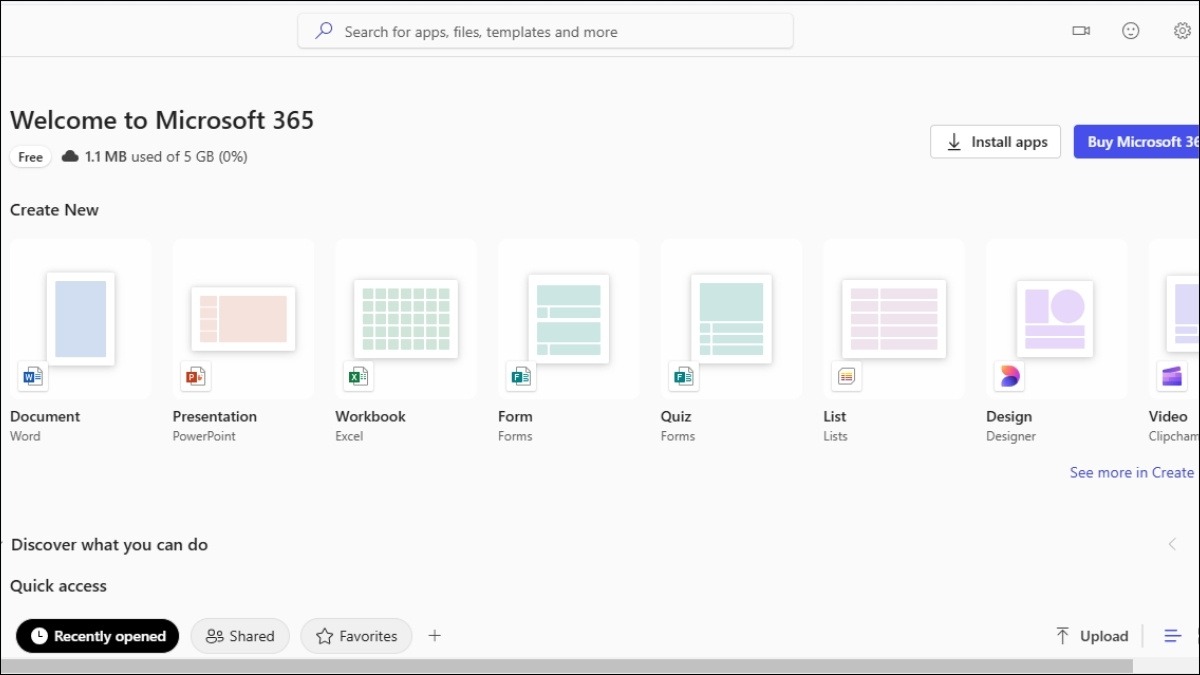Open the settings gear icon
Viewport: 1200px width, 675px height.
pyautogui.click(x=1182, y=31)
